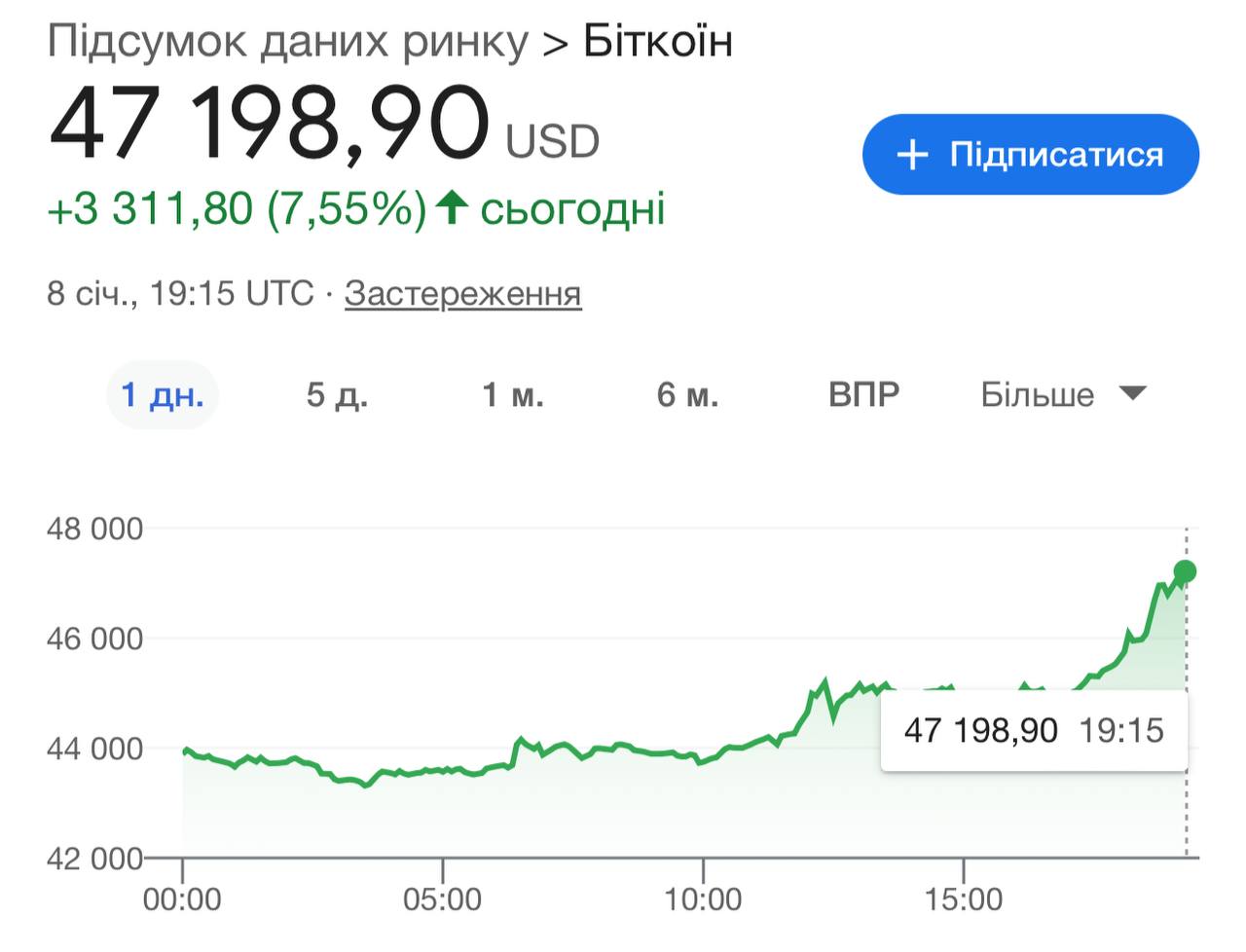1246x952 pixels.
Task: Click the 47 198,90 19:15 chart tooltip
Action: [x=1034, y=730]
